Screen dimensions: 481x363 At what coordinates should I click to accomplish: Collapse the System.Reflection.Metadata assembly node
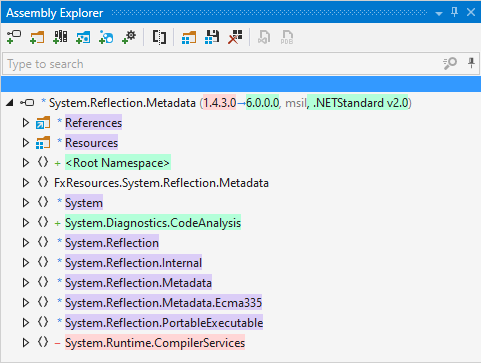[10, 103]
